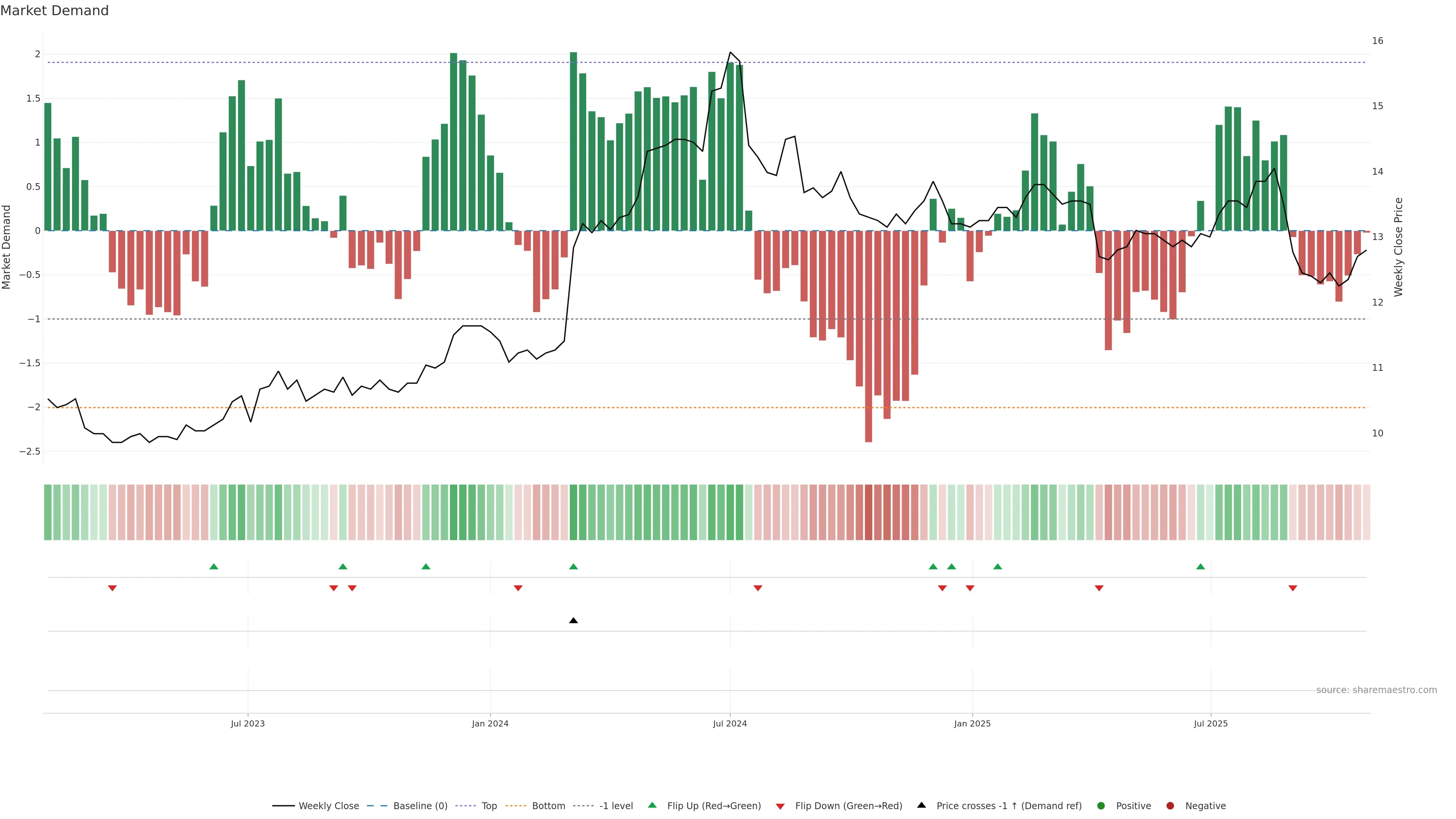Click the Jul 2024 x-axis label
Viewport: 1456px width, 819px height.
click(730, 723)
